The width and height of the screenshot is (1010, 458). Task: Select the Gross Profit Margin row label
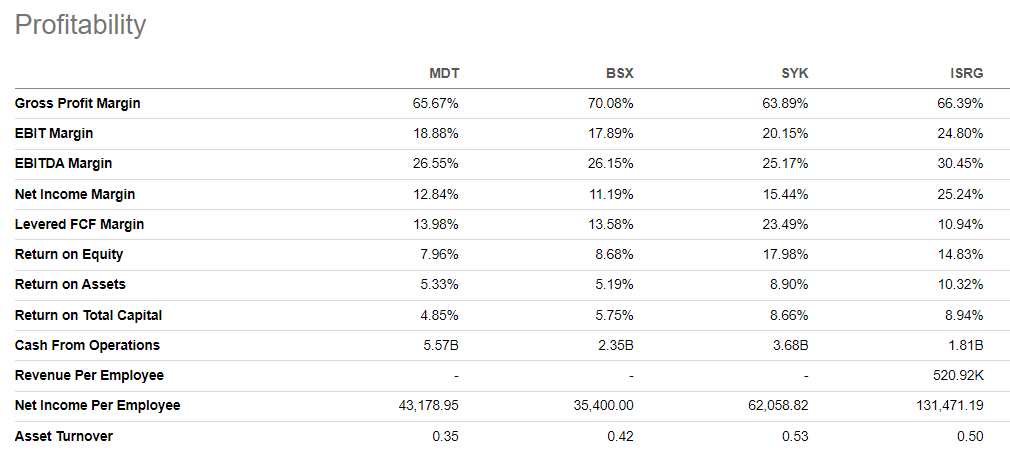(77, 103)
